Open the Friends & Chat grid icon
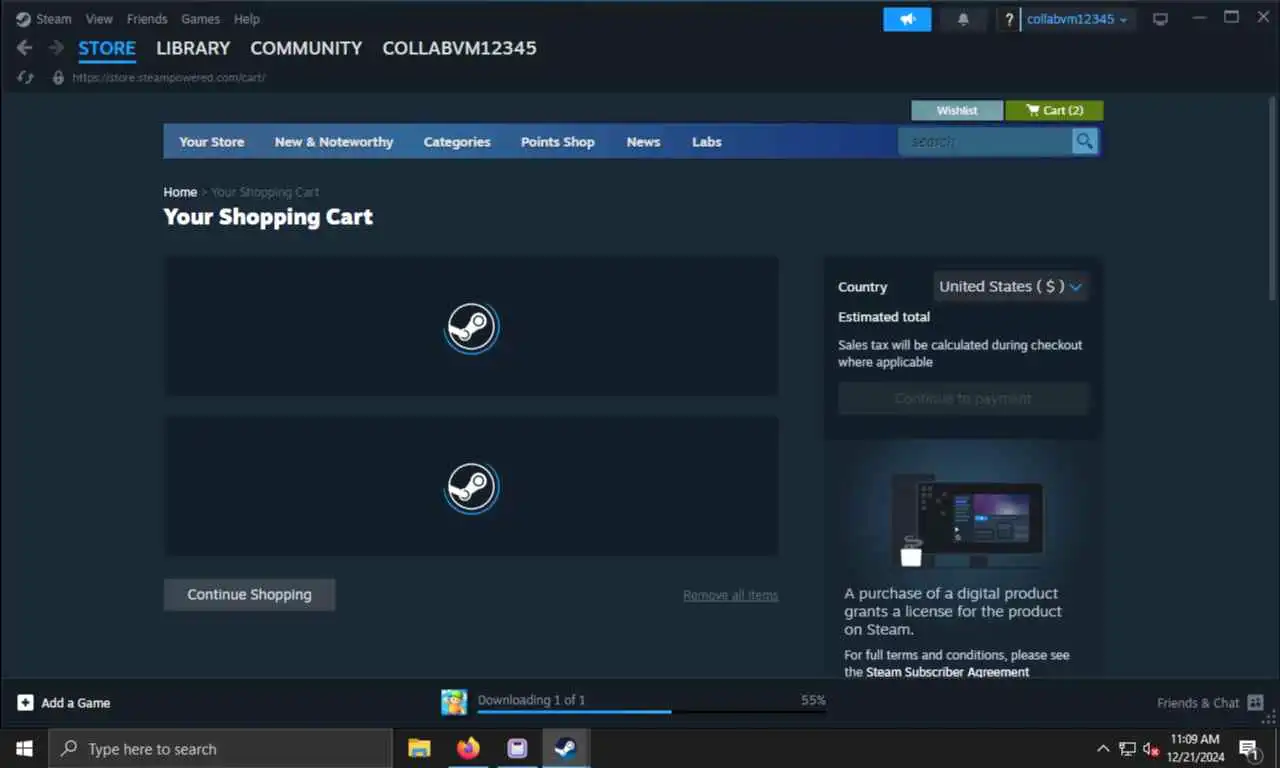 point(1256,703)
